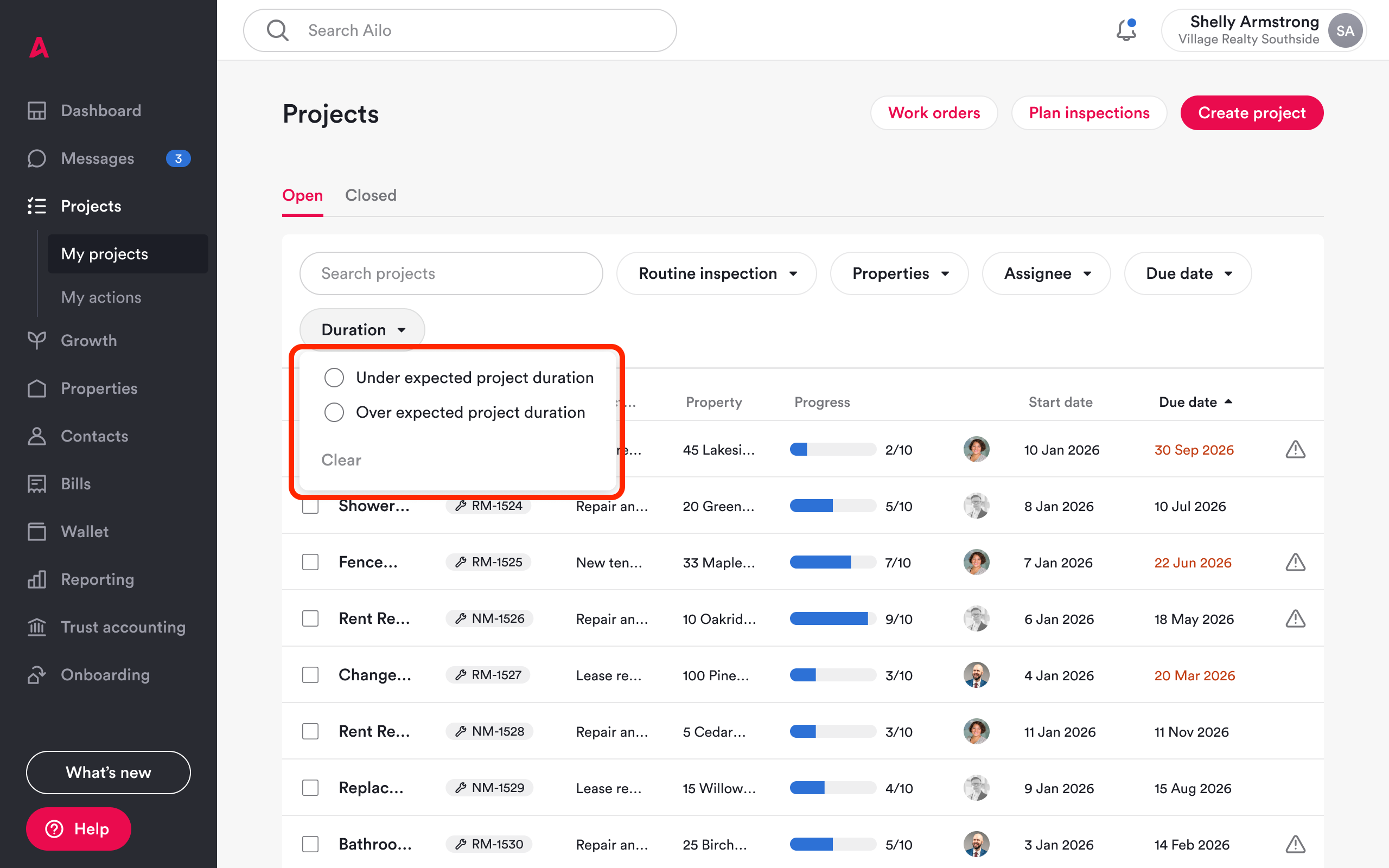The width and height of the screenshot is (1389, 868).
Task: Switch to the Closed tab
Action: tap(370, 195)
